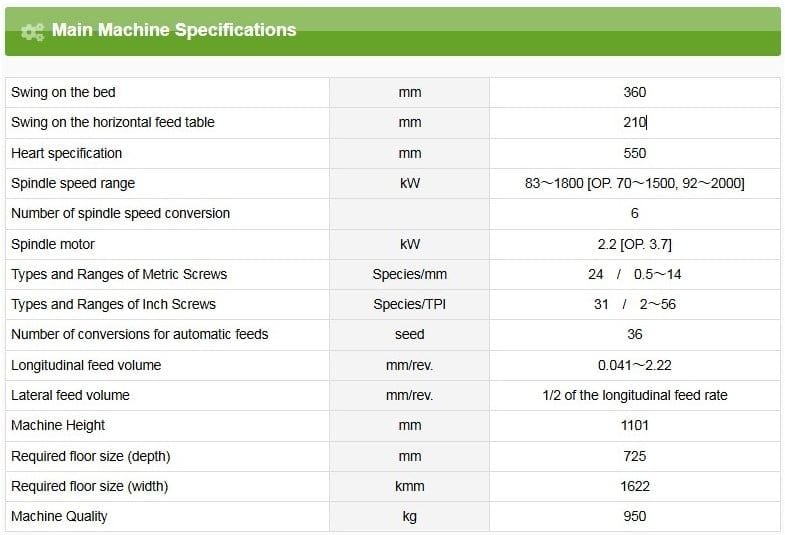
Task: Click the Longitudinal feed volume label
Action: click(x=86, y=365)
